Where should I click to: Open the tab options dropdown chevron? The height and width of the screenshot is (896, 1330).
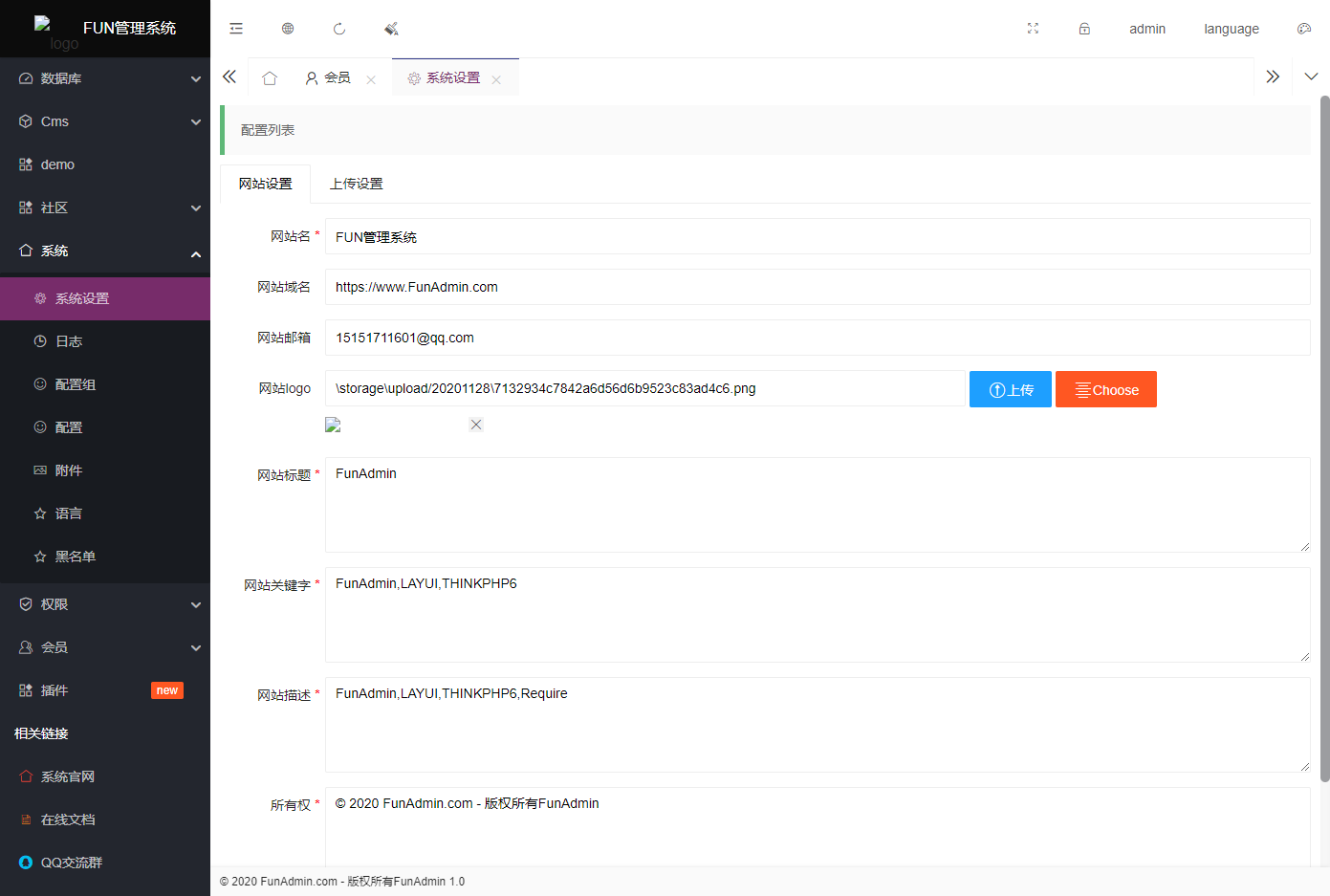click(1311, 76)
